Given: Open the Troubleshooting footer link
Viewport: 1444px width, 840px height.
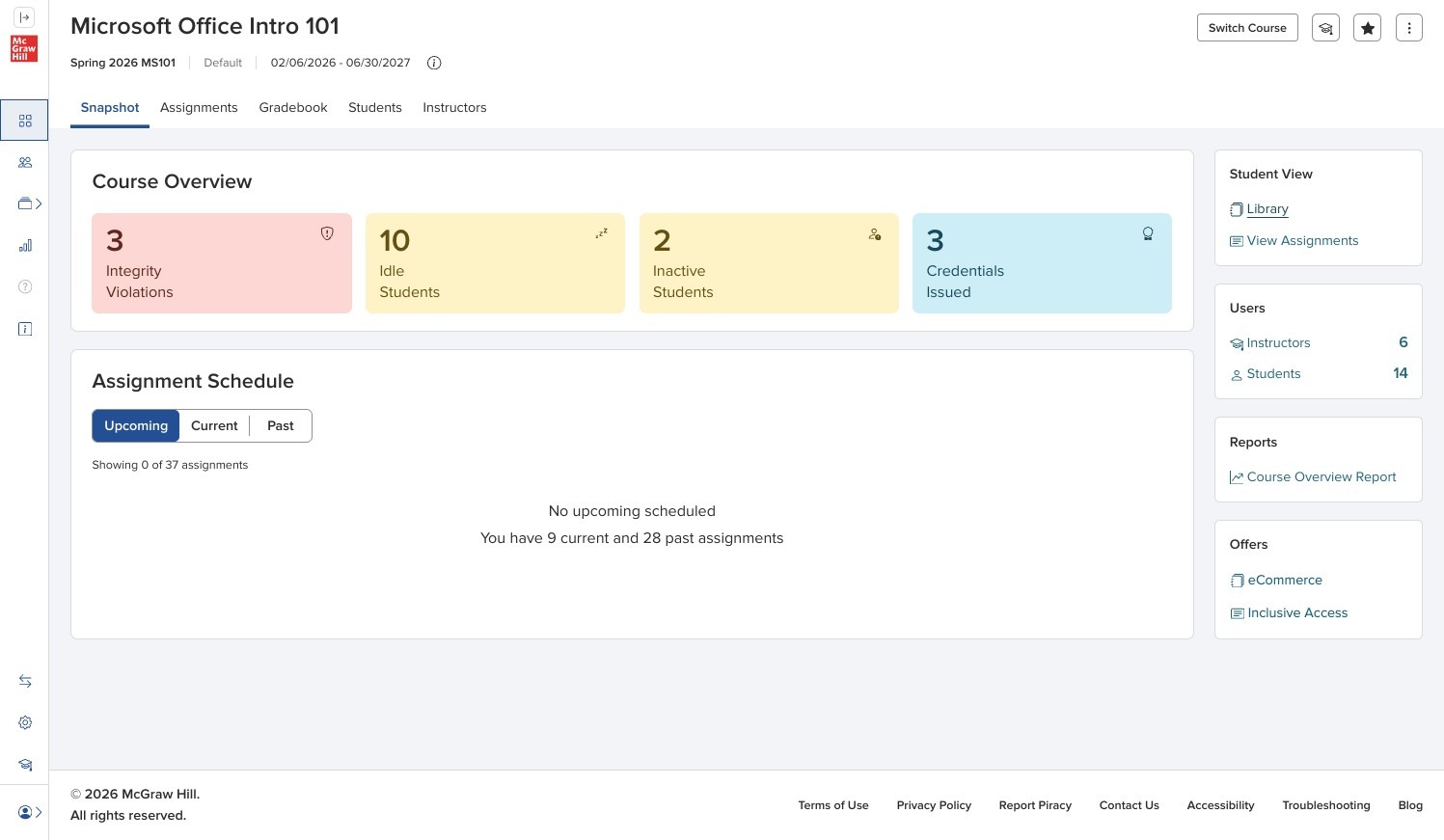Looking at the screenshot, I should click(x=1325, y=805).
